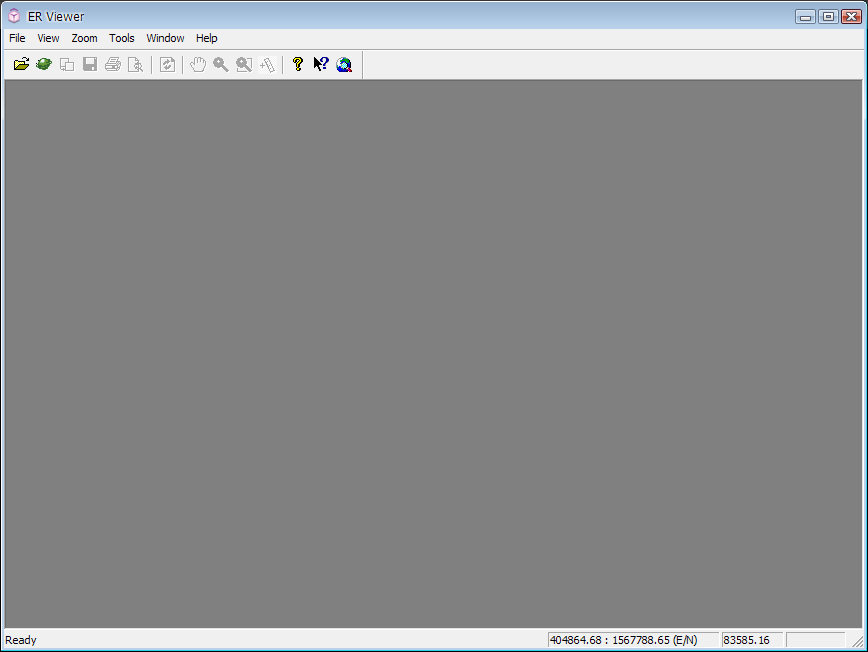Open the View menu
The height and width of the screenshot is (652, 868).
tap(48, 38)
